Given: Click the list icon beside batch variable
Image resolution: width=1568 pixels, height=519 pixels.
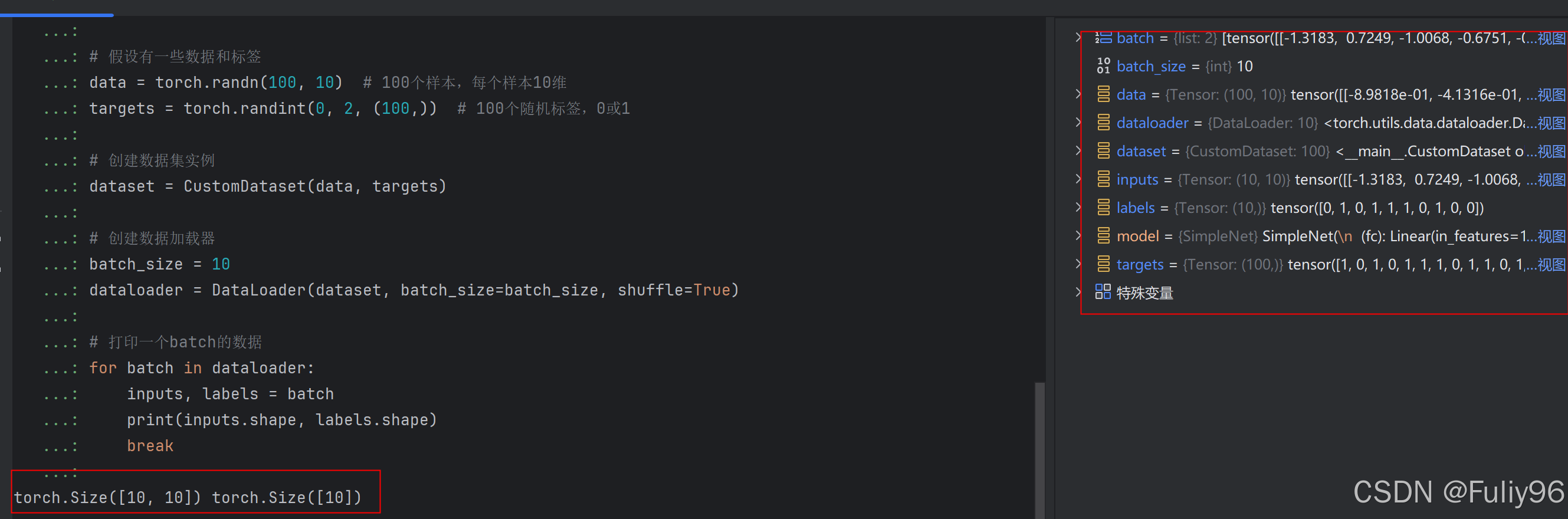Looking at the screenshot, I should [x=1103, y=38].
